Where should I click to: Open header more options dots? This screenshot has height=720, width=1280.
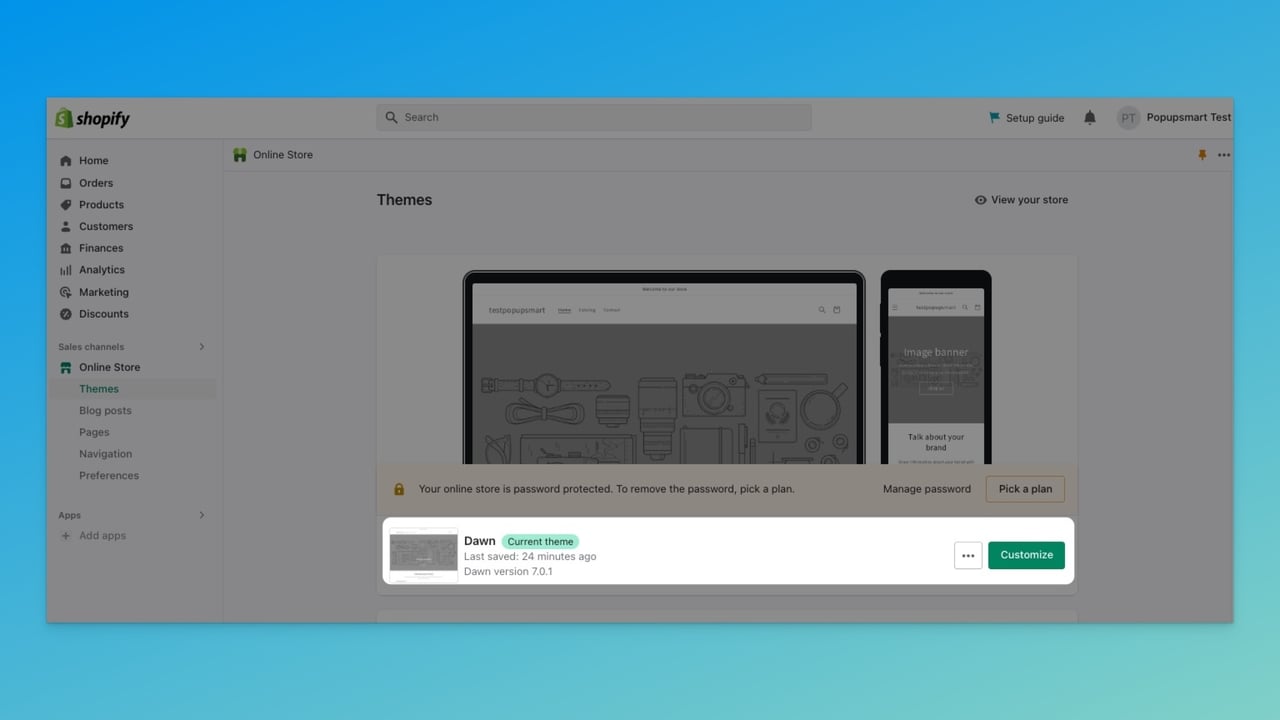click(1224, 155)
